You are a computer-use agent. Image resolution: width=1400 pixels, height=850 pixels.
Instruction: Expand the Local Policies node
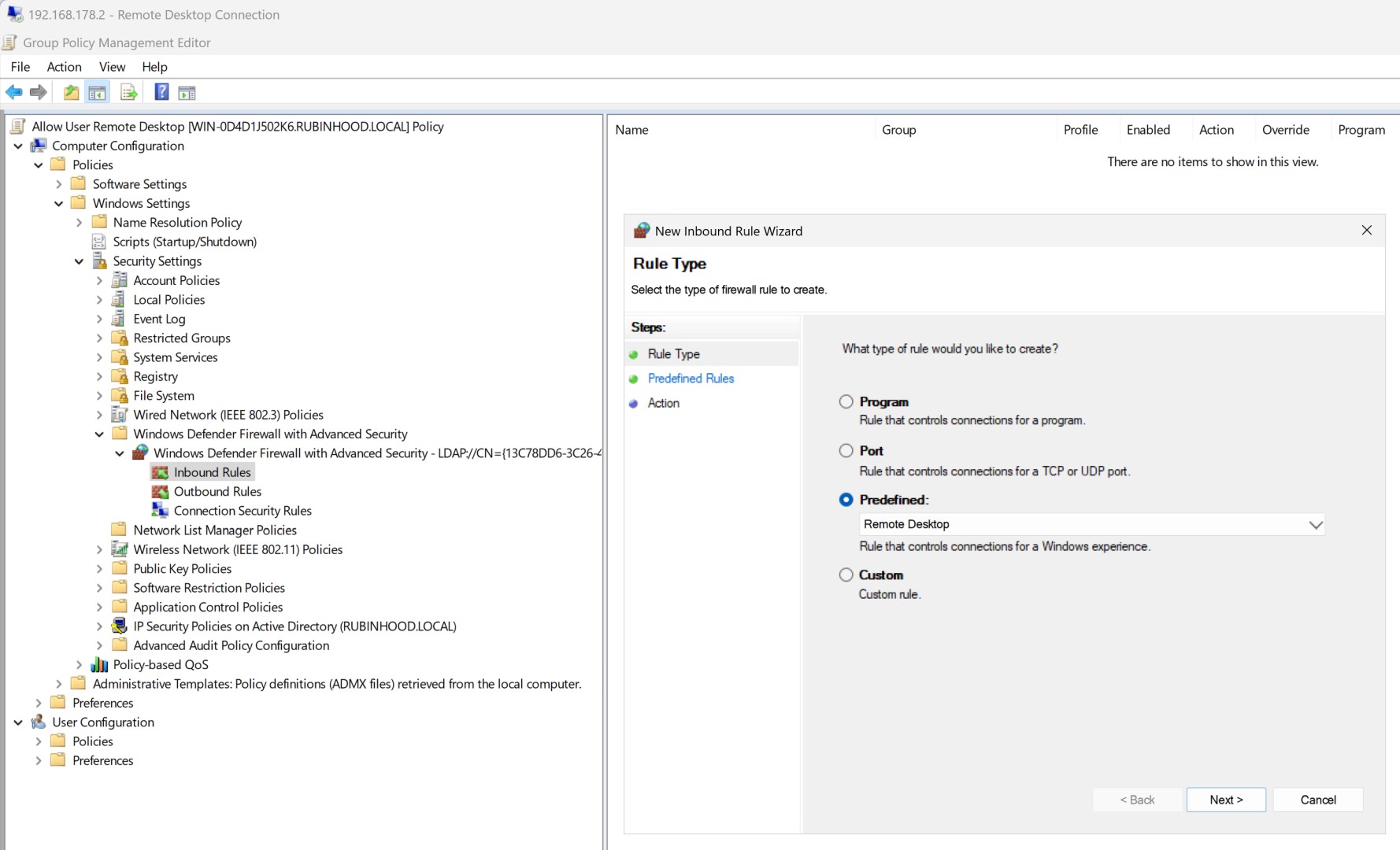tap(100, 300)
